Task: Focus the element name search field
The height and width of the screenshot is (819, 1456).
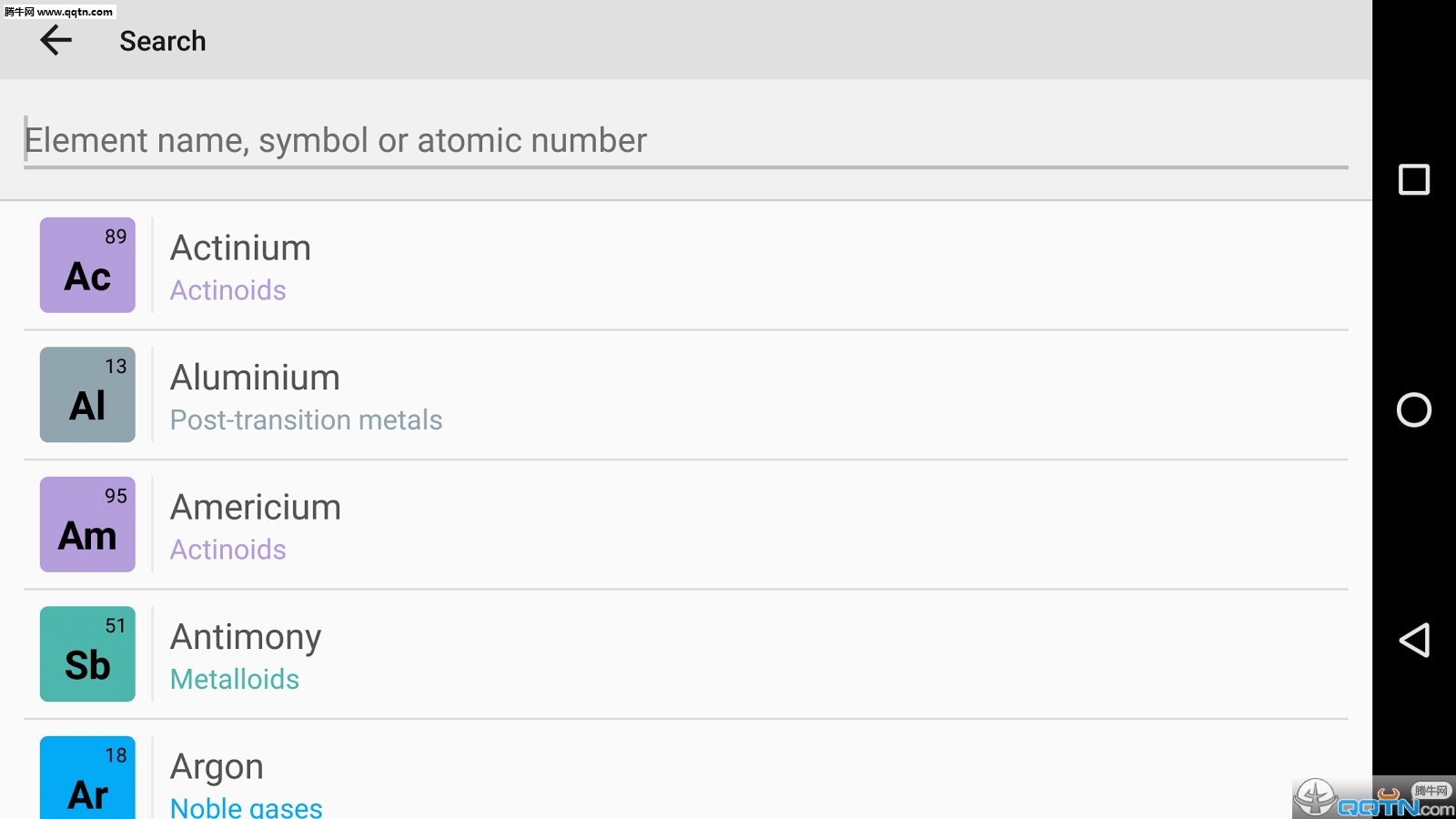Action: [x=684, y=140]
